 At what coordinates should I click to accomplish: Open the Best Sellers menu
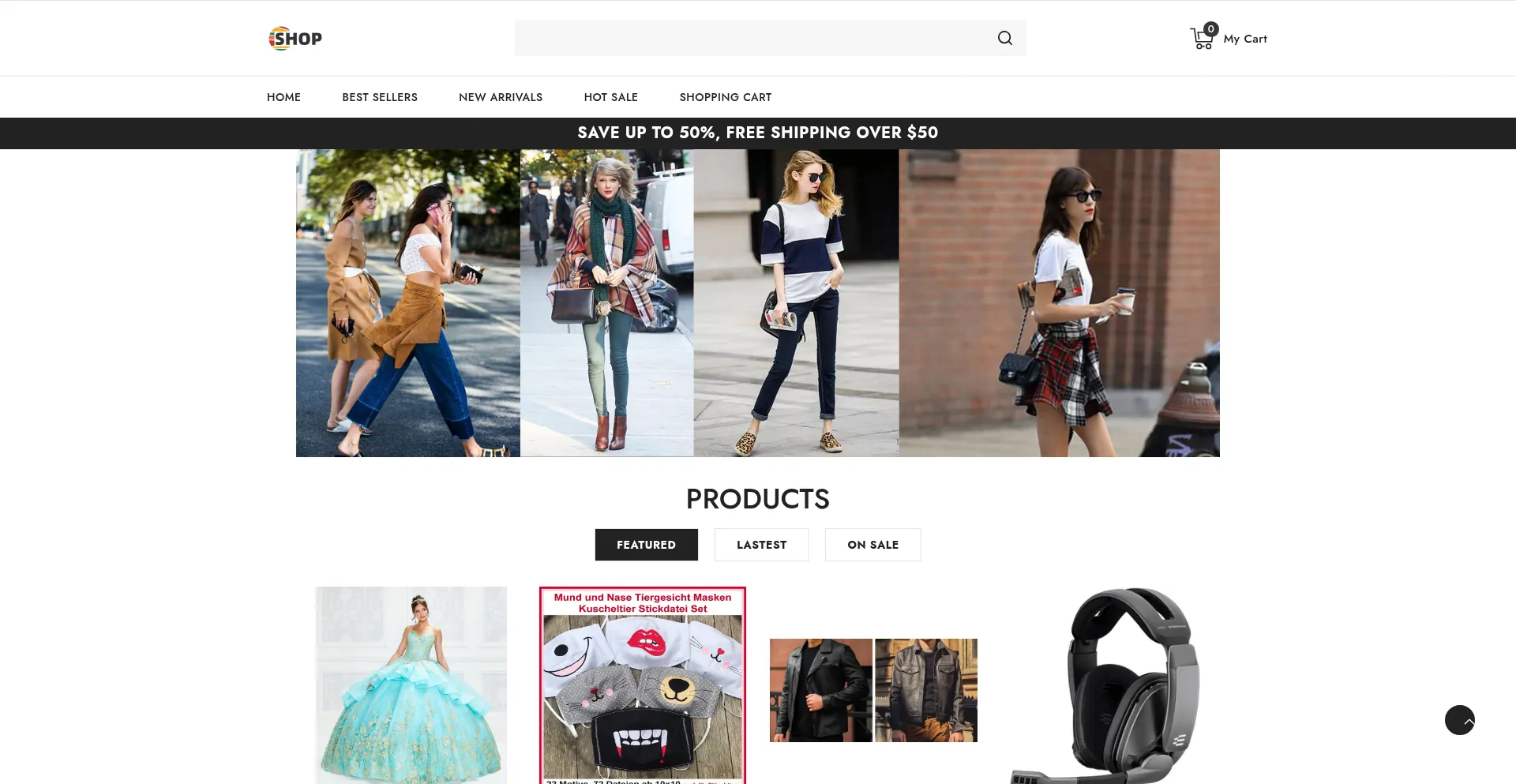(380, 97)
